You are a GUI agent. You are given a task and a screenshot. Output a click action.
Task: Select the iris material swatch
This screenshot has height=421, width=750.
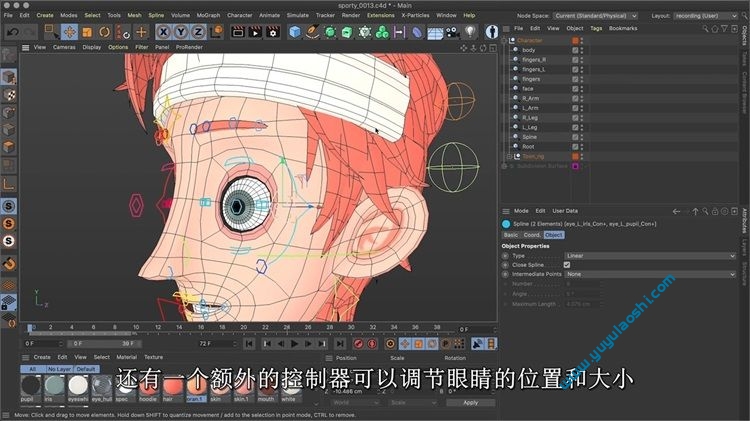(54, 386)
